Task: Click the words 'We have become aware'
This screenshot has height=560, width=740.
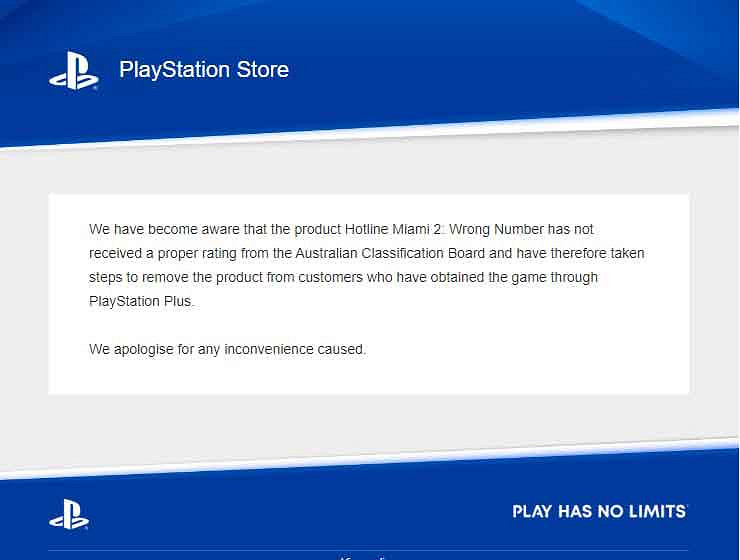Action: point(164,229)
